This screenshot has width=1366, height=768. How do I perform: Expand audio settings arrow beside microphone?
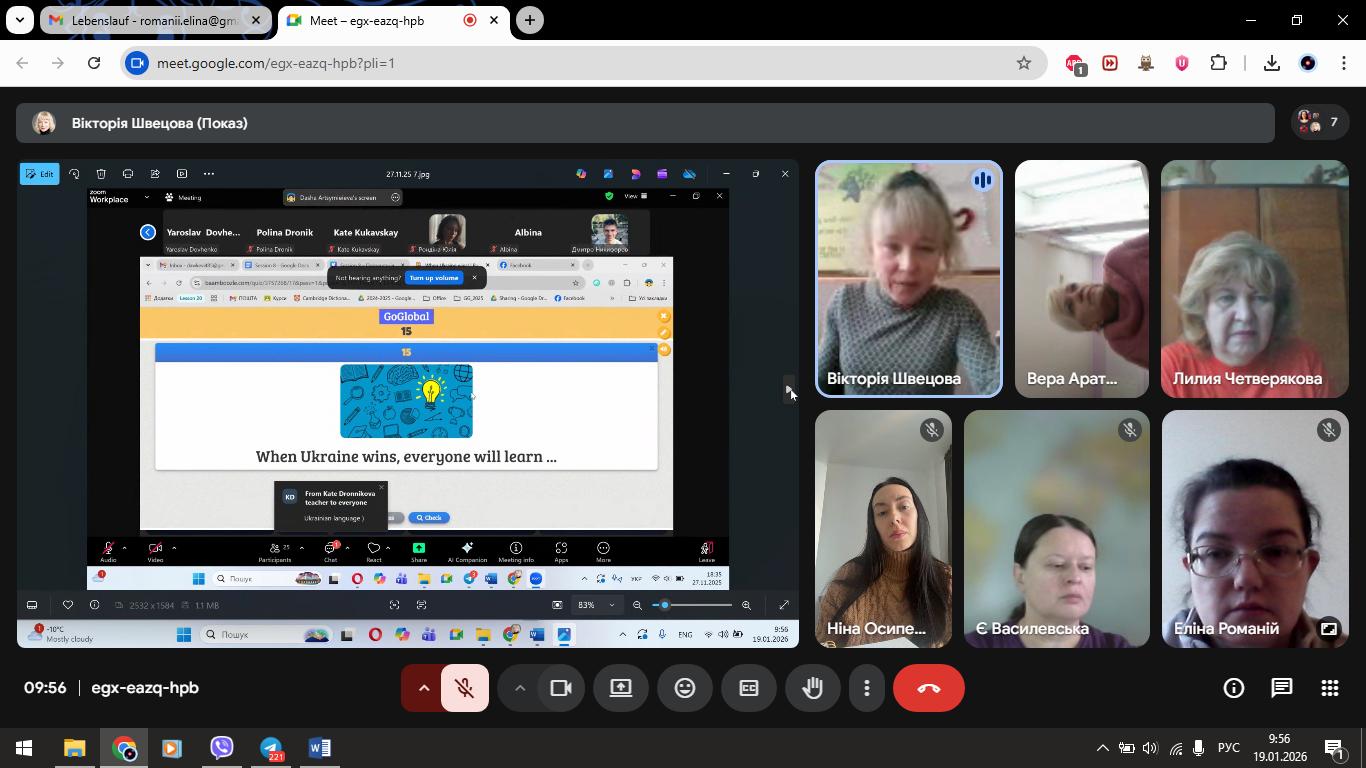point(423,688)
